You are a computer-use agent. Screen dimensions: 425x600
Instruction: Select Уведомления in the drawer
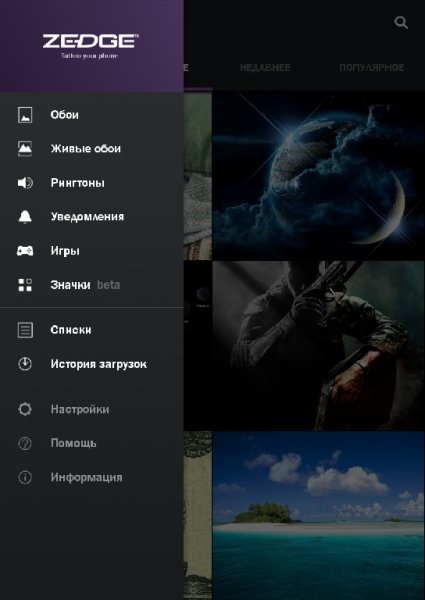coord(92,217)
